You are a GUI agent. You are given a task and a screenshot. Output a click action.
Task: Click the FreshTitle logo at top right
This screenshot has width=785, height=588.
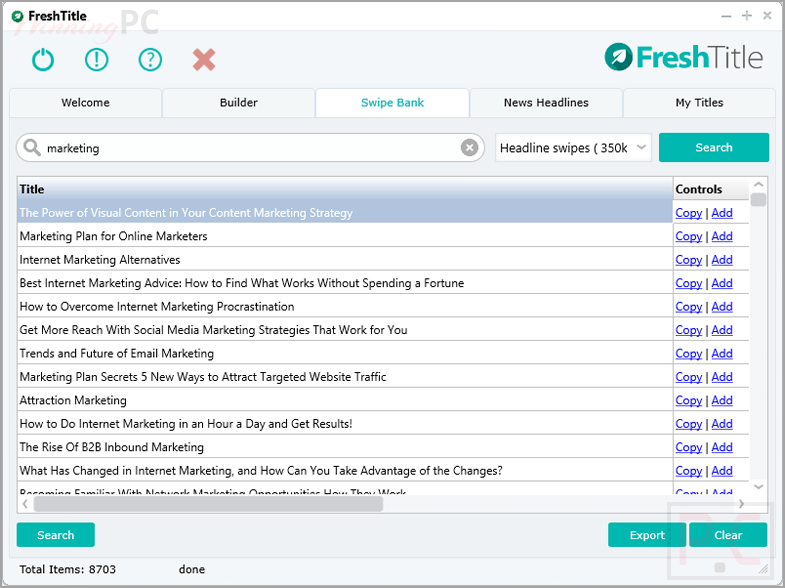[684, 57]
